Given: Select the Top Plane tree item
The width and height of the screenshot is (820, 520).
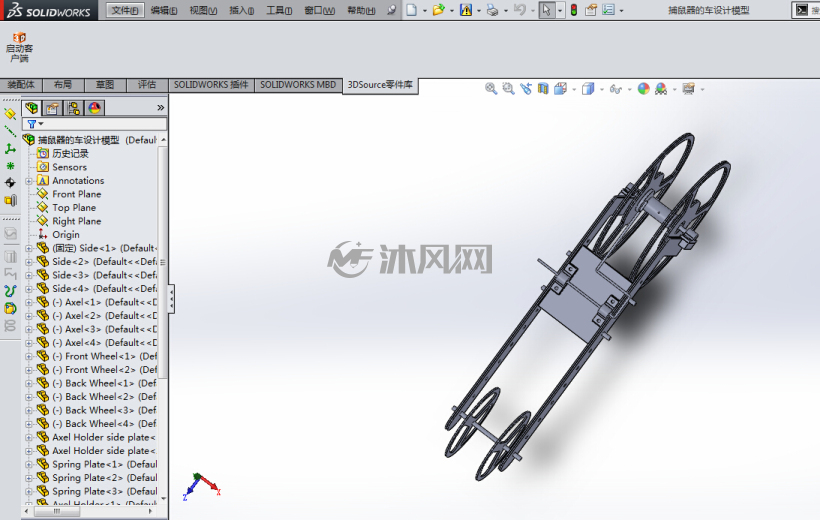Looking at the screenshot, I should 74,208.
